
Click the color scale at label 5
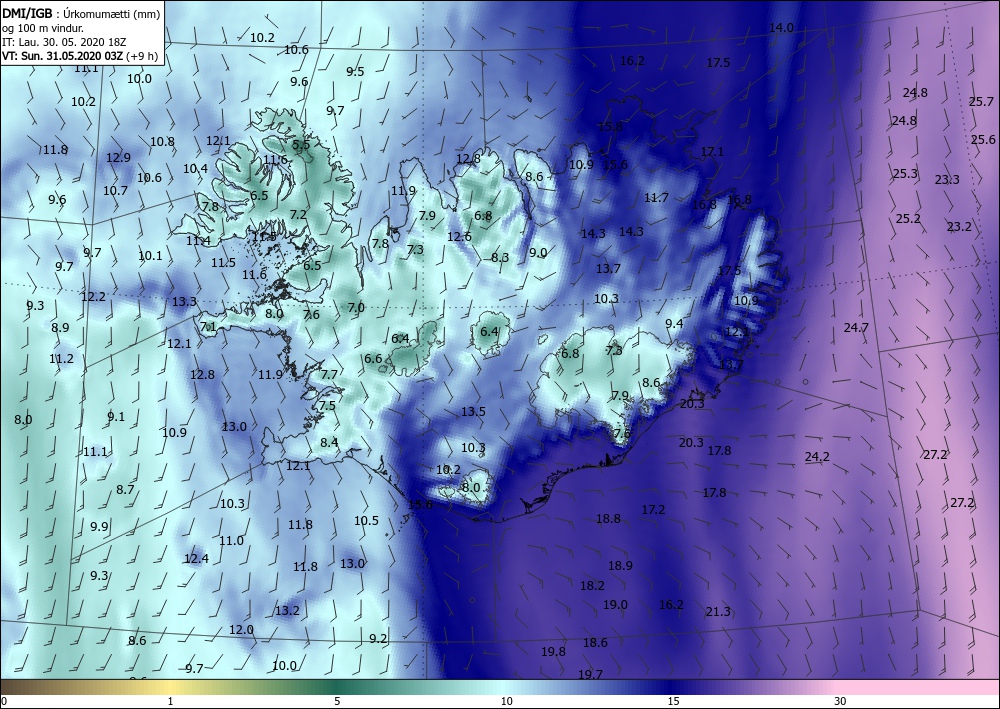337,701
